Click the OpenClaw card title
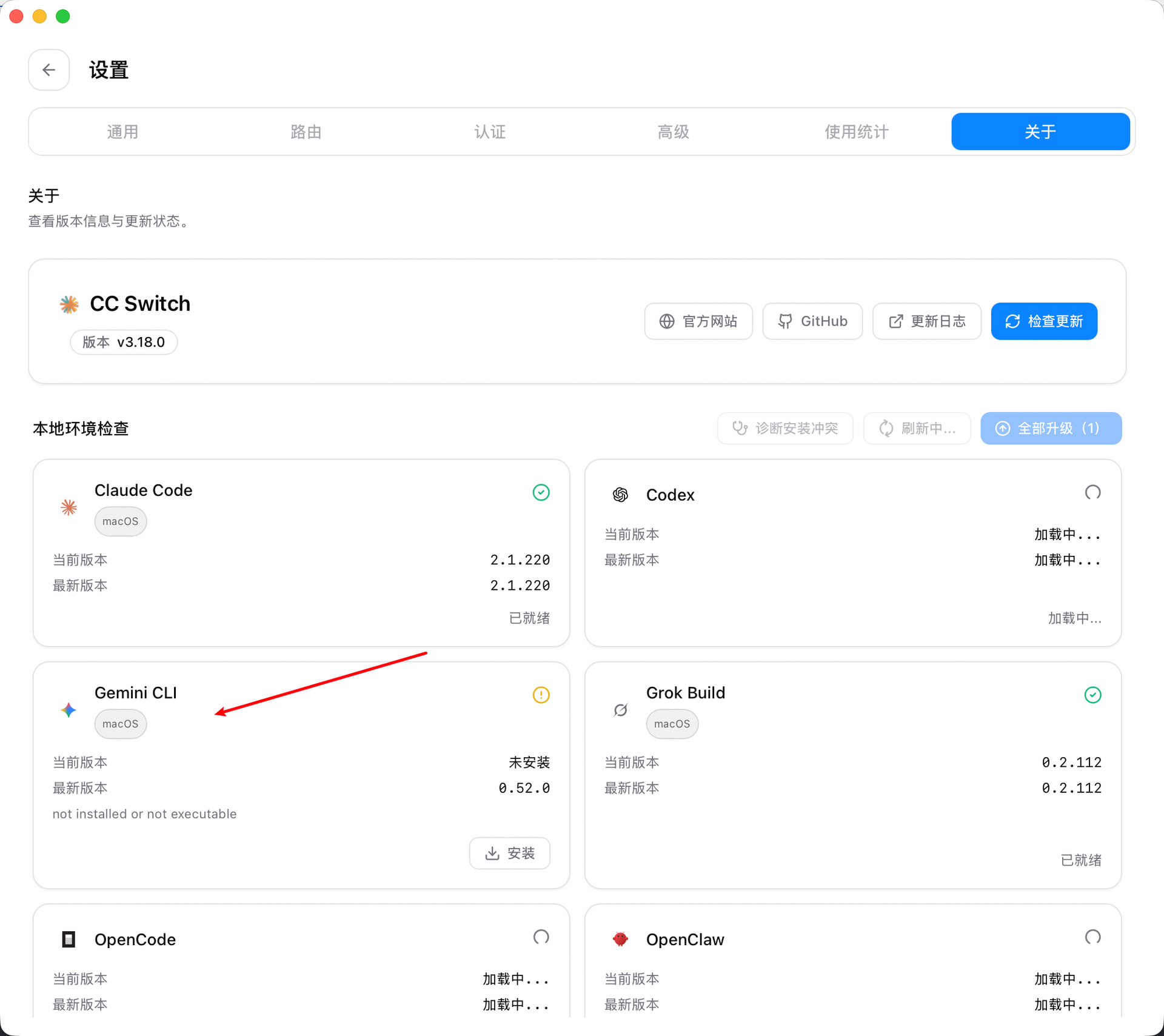The height and width of the screenshot is (1036, 1164). 685,939
